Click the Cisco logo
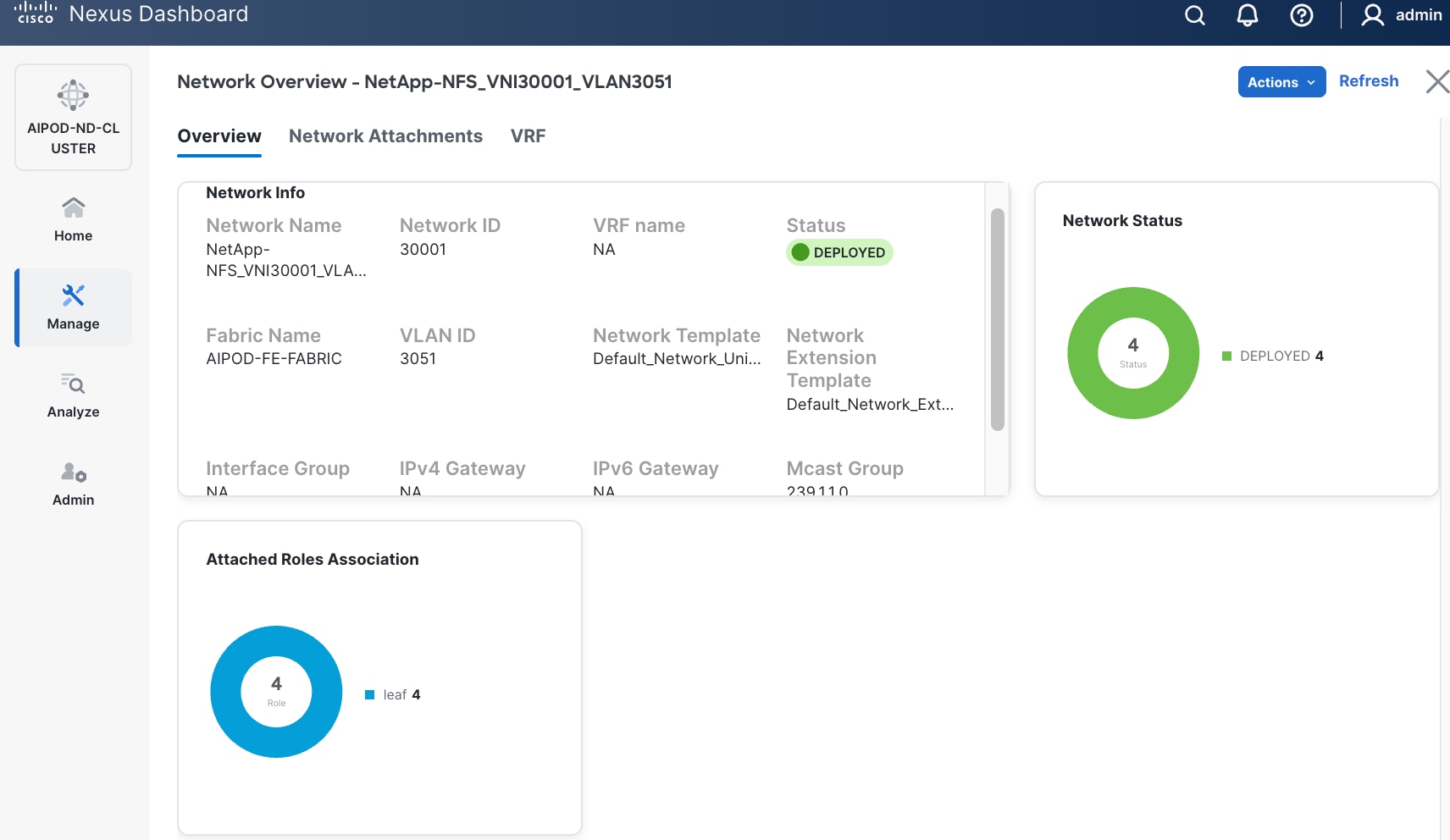The image size is (1450, 840). click(35, 13)
